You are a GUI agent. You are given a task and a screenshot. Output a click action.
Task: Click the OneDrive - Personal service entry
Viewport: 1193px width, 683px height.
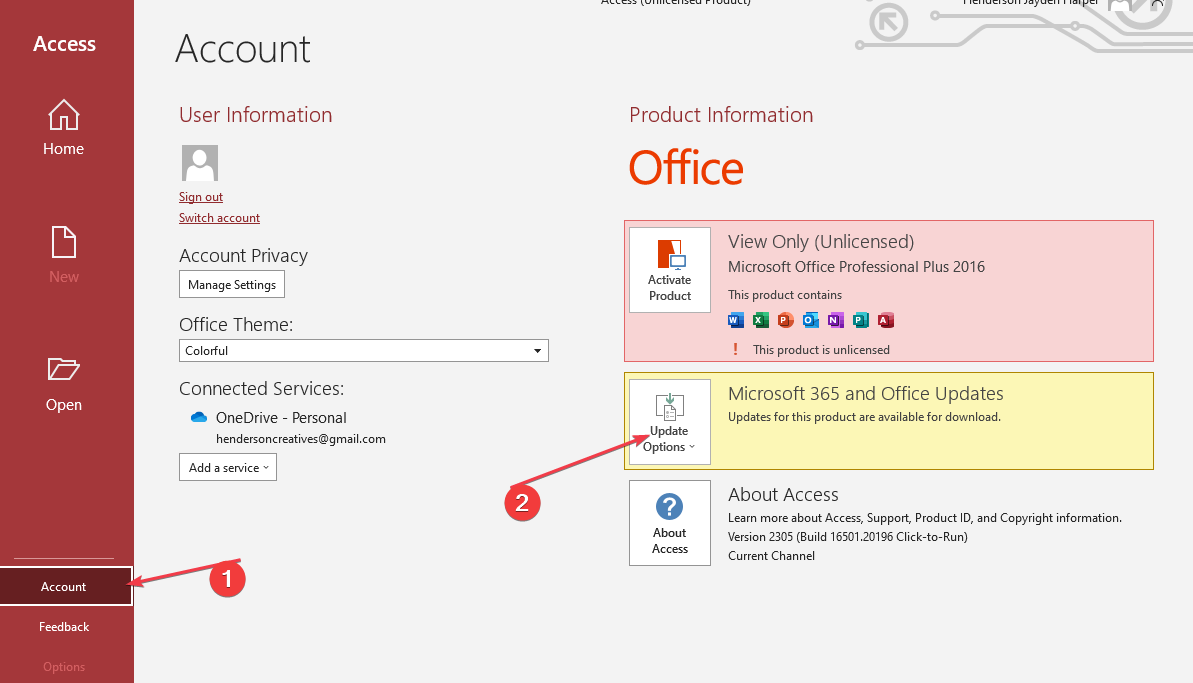coord(281,418)
